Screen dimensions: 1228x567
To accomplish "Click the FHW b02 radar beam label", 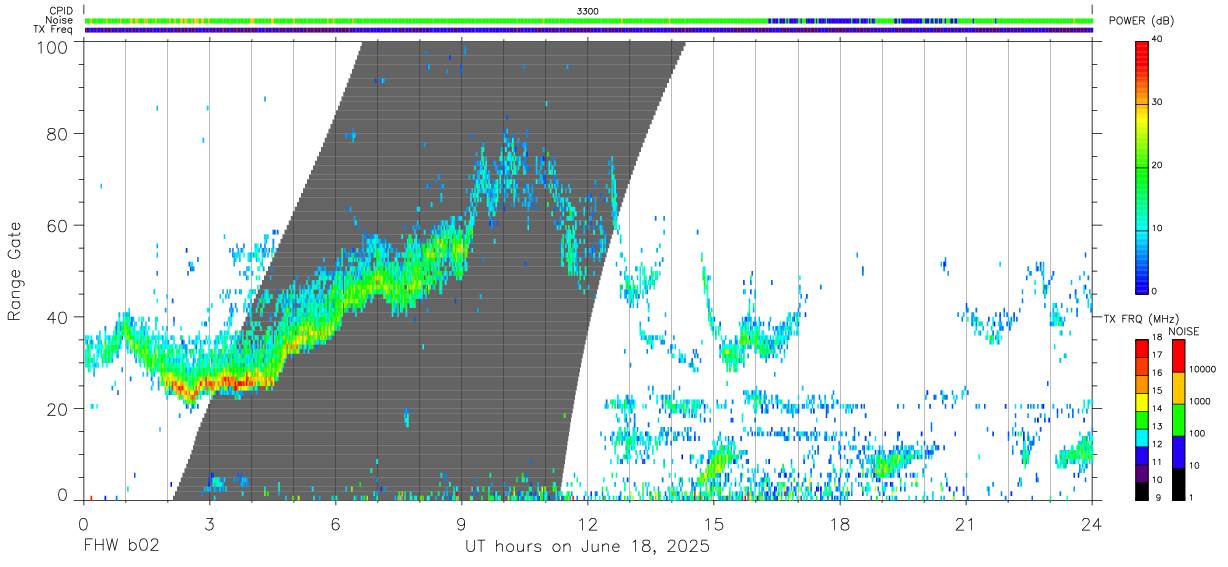I will point(121,546).
